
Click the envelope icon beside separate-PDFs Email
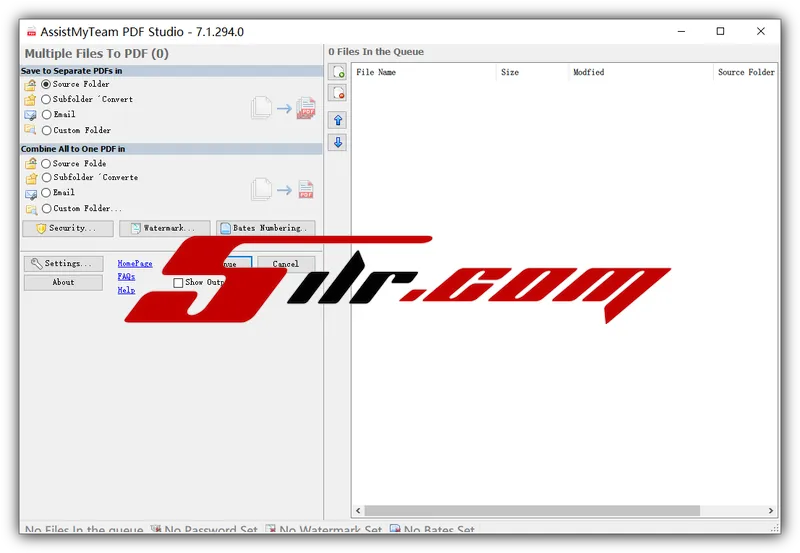31,115
